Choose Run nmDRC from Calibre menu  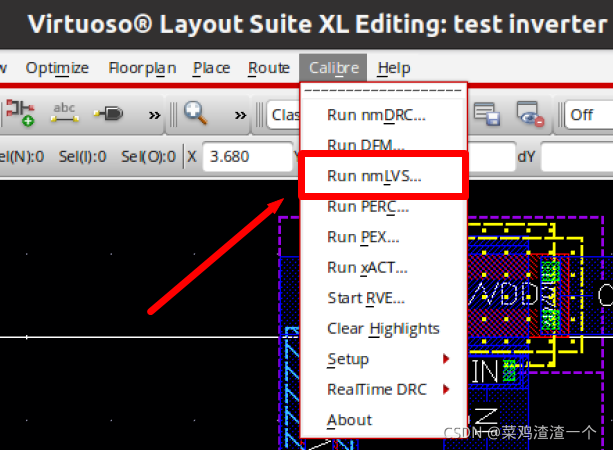coord(383,115)
